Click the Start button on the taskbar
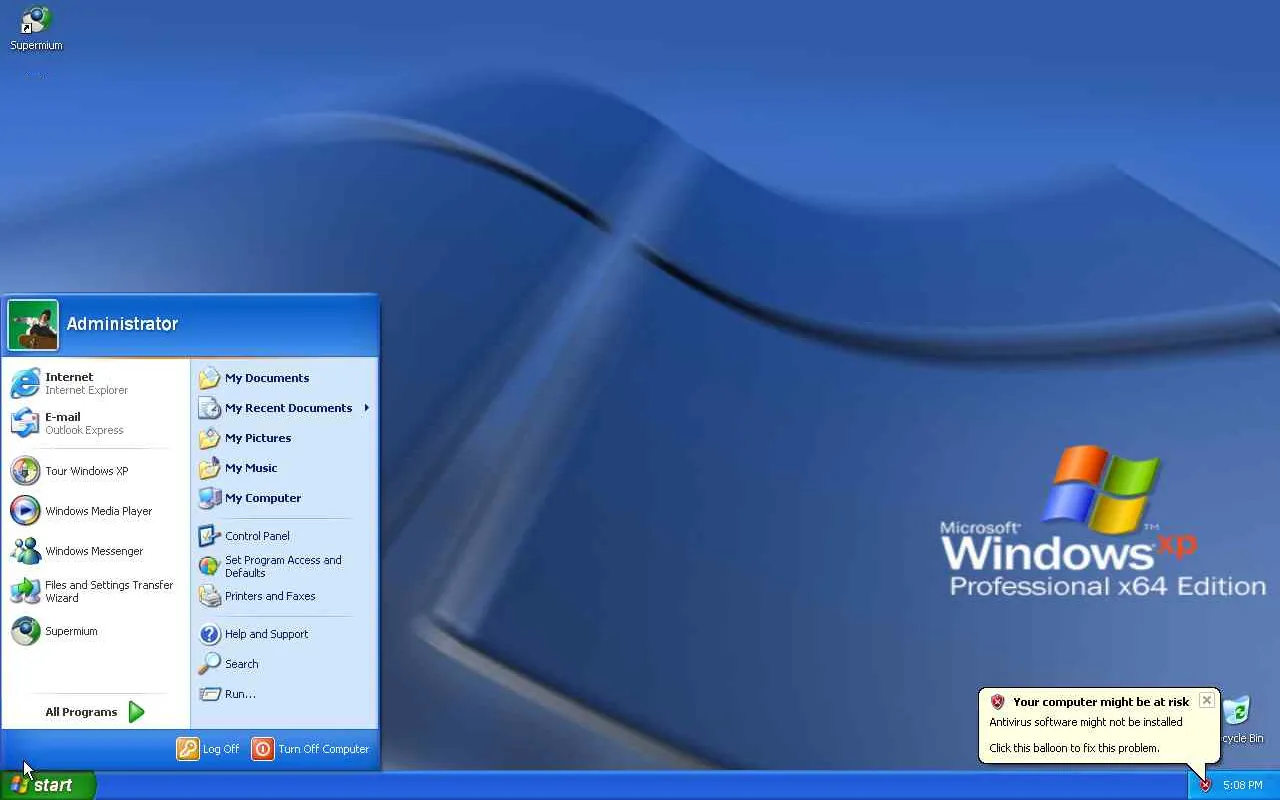 point(48,785)
